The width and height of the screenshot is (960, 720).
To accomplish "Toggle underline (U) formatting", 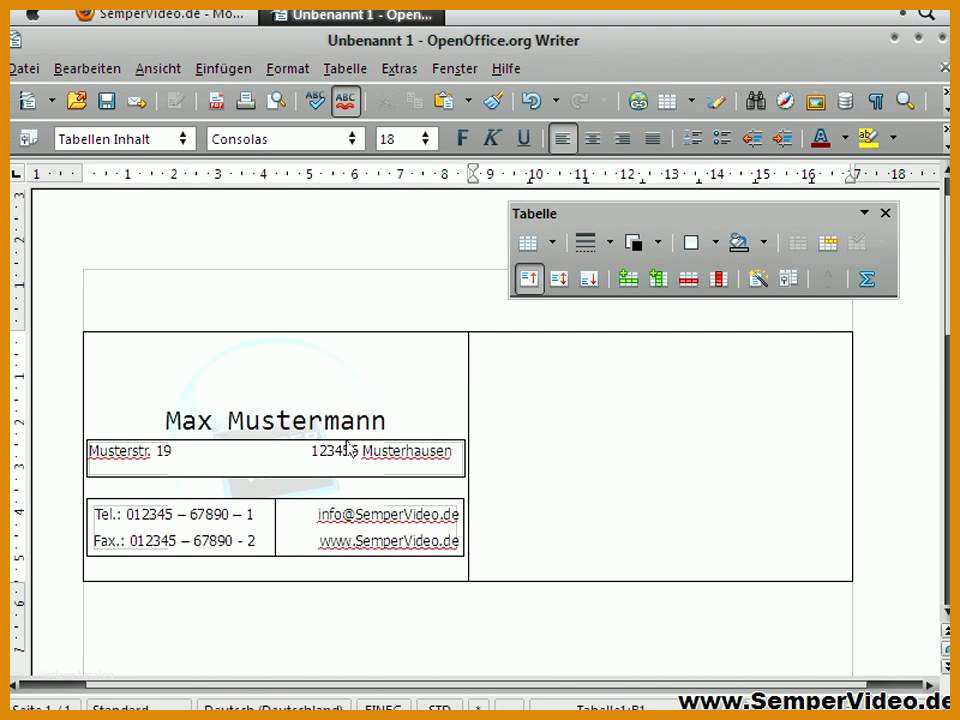I will [x=523, y=138].
